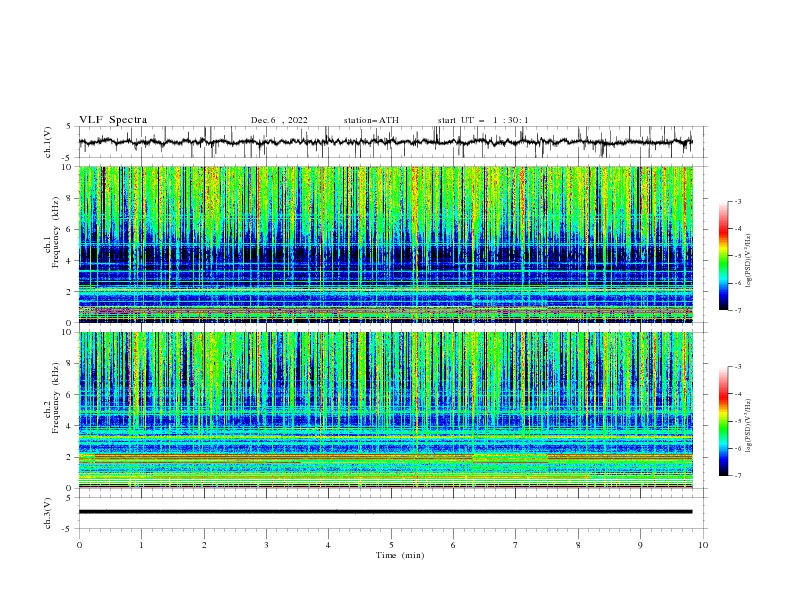Click the lower PSD color bar
The height and width of the screenshot is (612, 792).
point(723,421)
